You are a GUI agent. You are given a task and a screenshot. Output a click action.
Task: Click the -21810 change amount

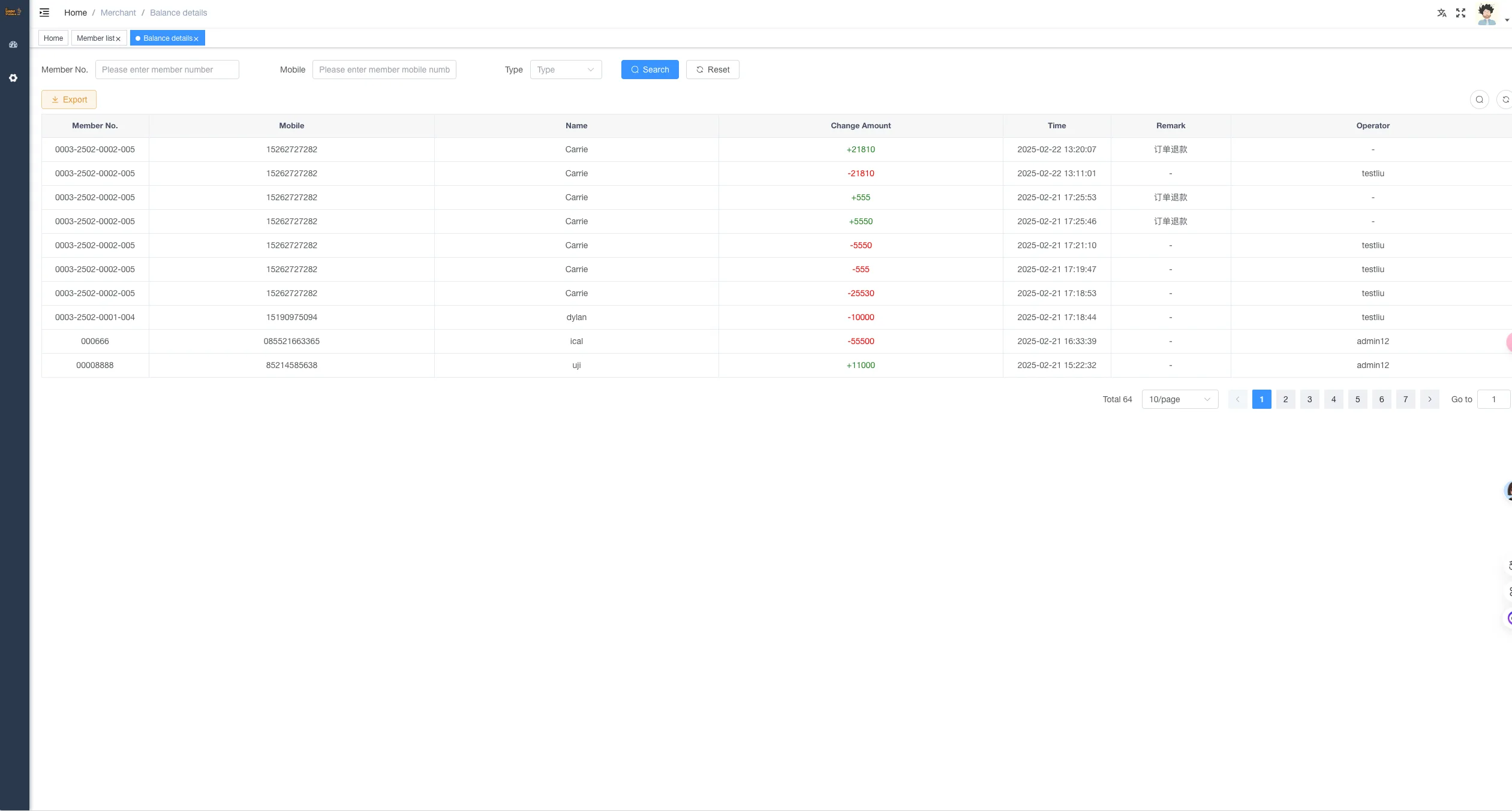861,174
